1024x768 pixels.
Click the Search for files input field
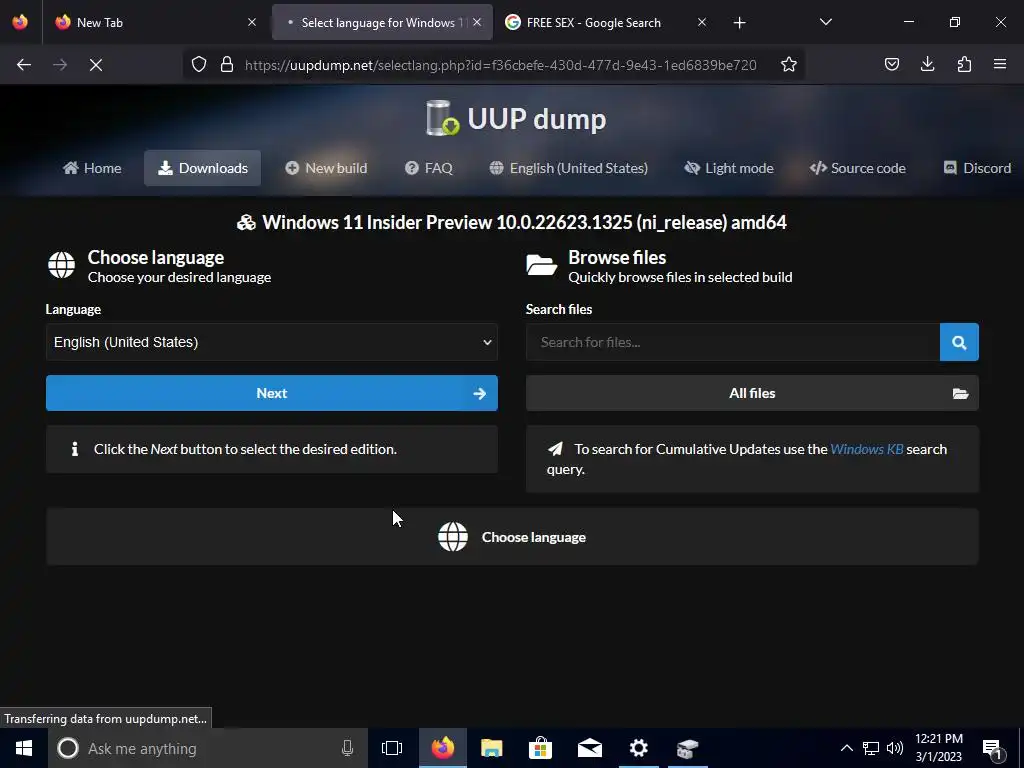click(733, 342)
